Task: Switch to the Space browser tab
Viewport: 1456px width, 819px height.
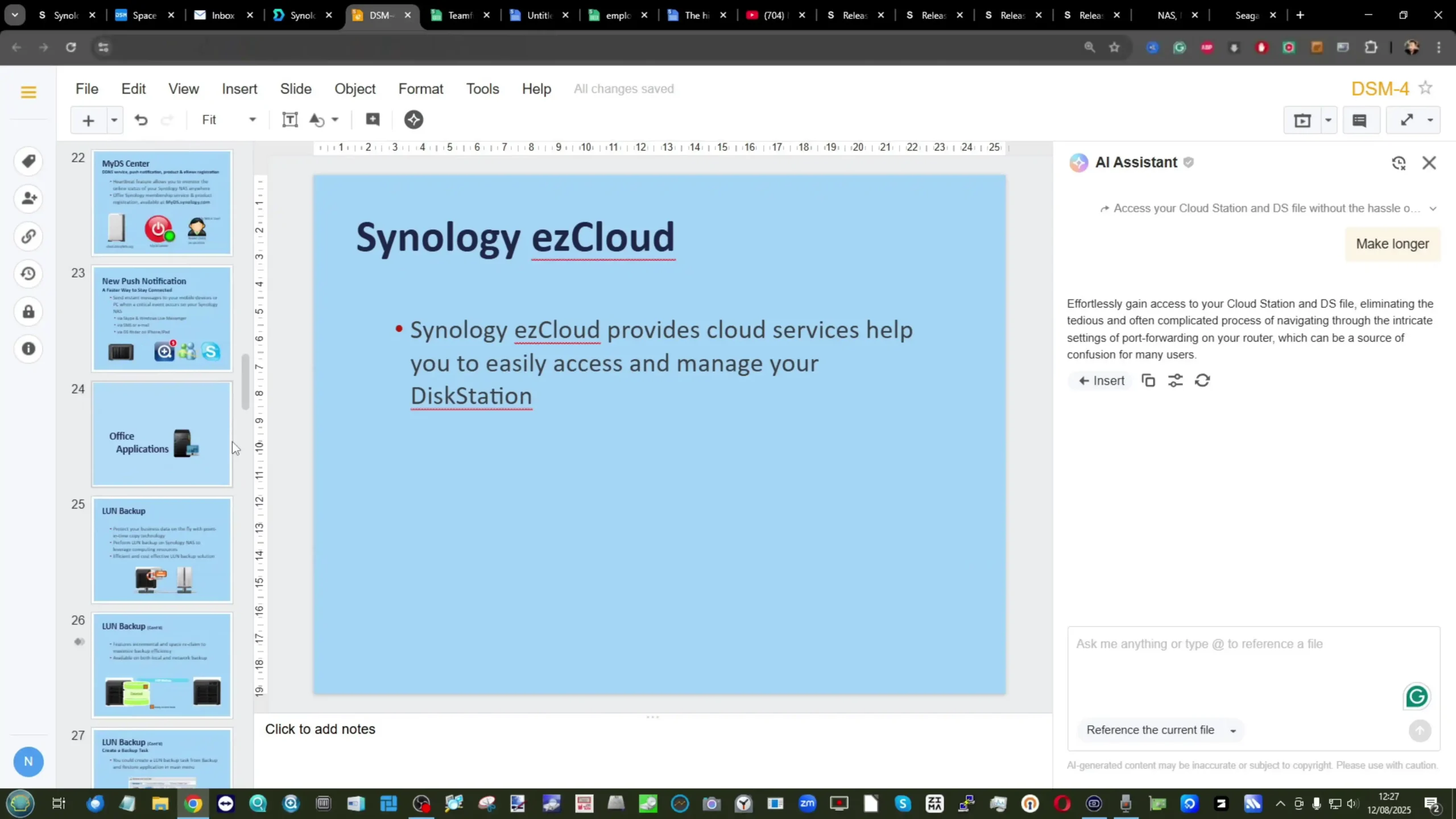Action: pyautogui.click(x=144, y=15)
